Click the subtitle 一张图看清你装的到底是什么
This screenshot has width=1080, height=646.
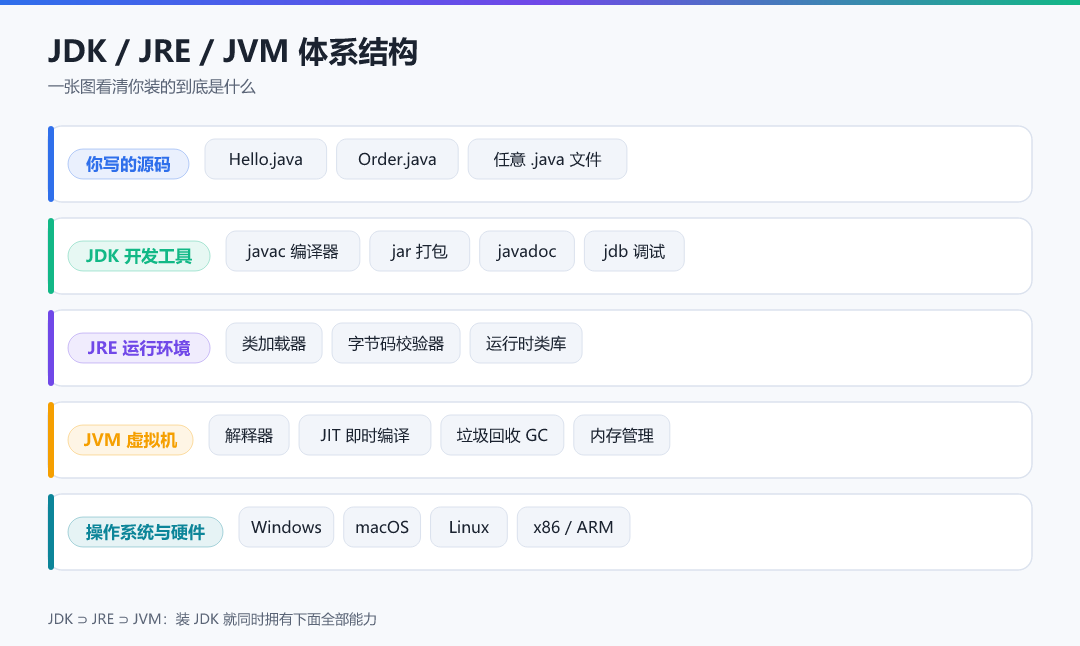(x=152, y=87)
